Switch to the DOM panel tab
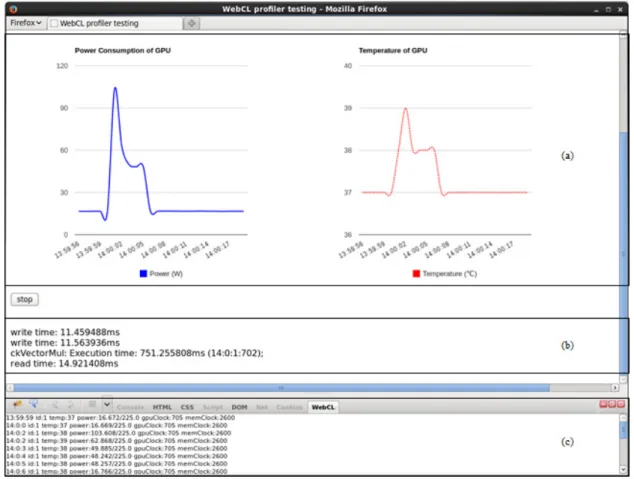Viewport: 634px width, 479px height. click(x=239, y=407)
